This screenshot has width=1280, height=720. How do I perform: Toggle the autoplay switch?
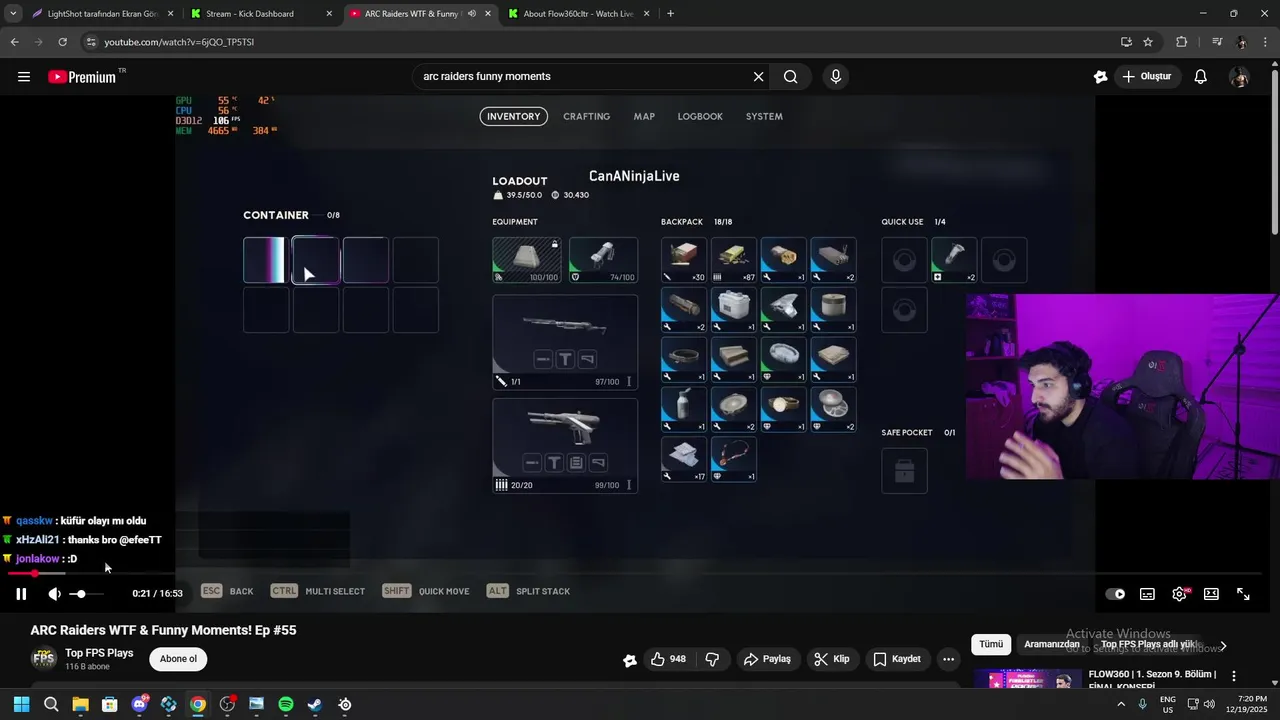(x=1115, y=594)
